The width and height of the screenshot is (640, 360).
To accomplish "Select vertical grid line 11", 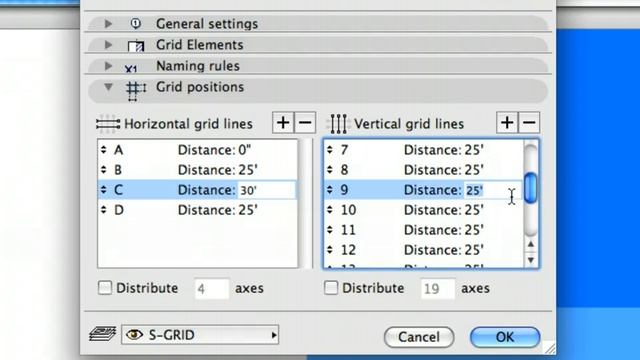I will pos(424,230).
